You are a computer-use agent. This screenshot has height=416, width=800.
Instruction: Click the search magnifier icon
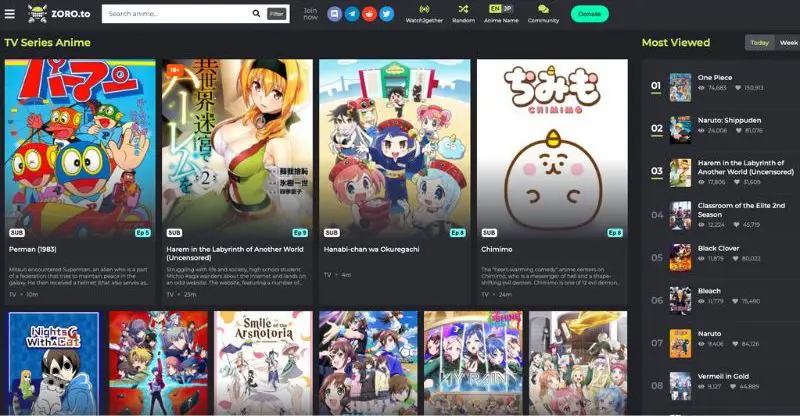click(256, 13)
